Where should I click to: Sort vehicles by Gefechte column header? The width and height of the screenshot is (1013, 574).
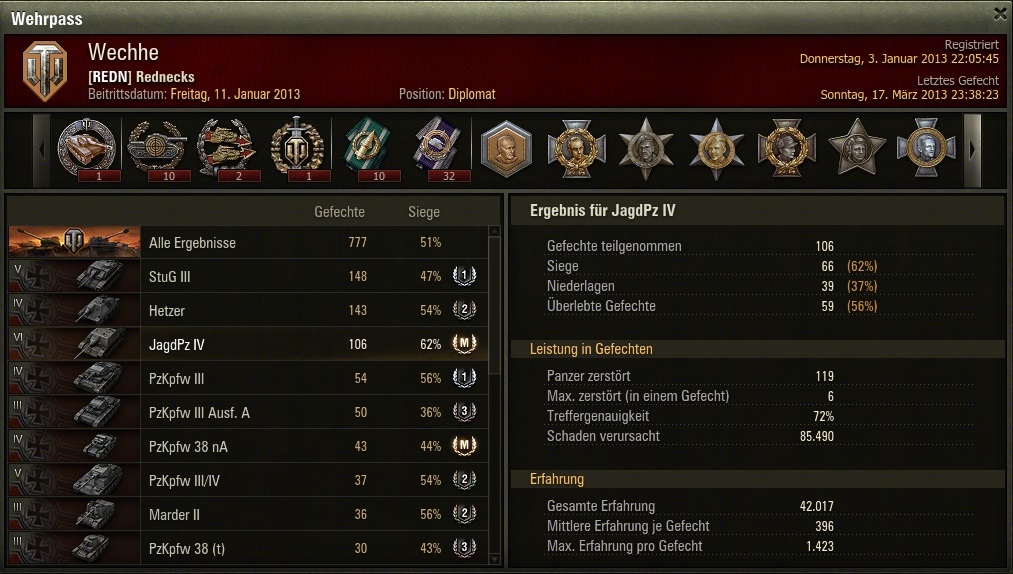coord(339,212)
